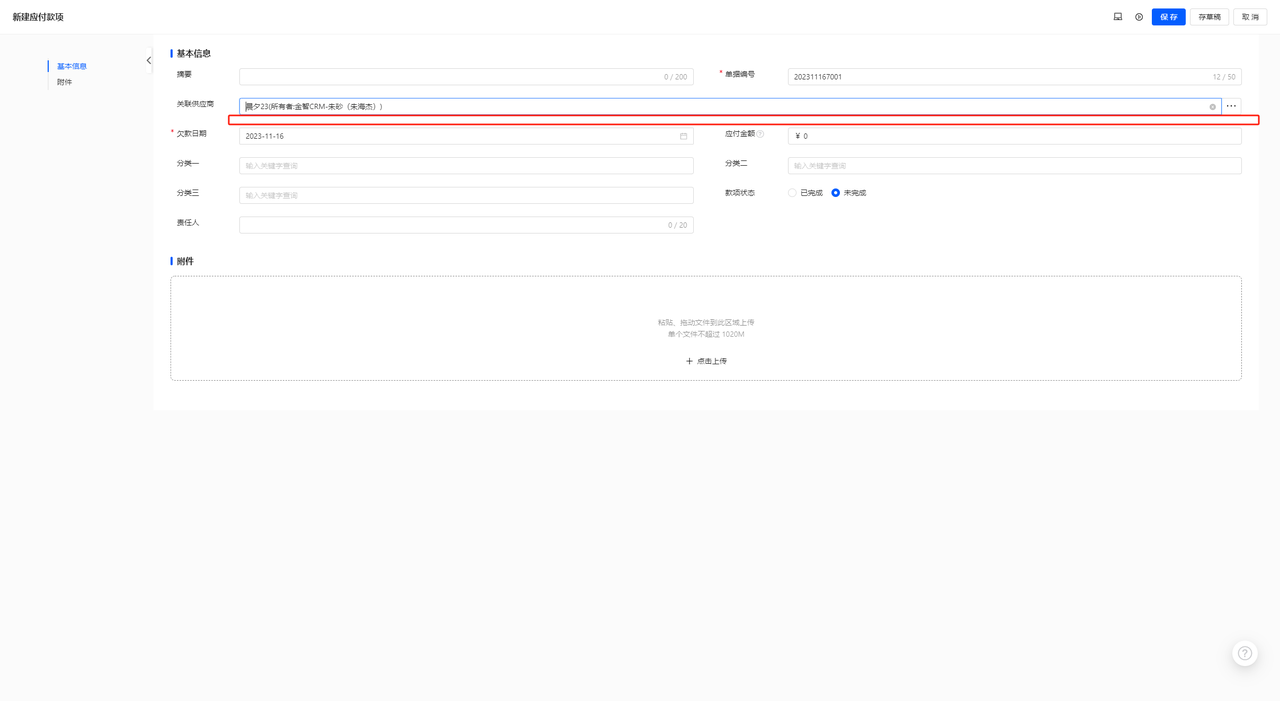Select the 未完成 radio option

tap(836, 193)
